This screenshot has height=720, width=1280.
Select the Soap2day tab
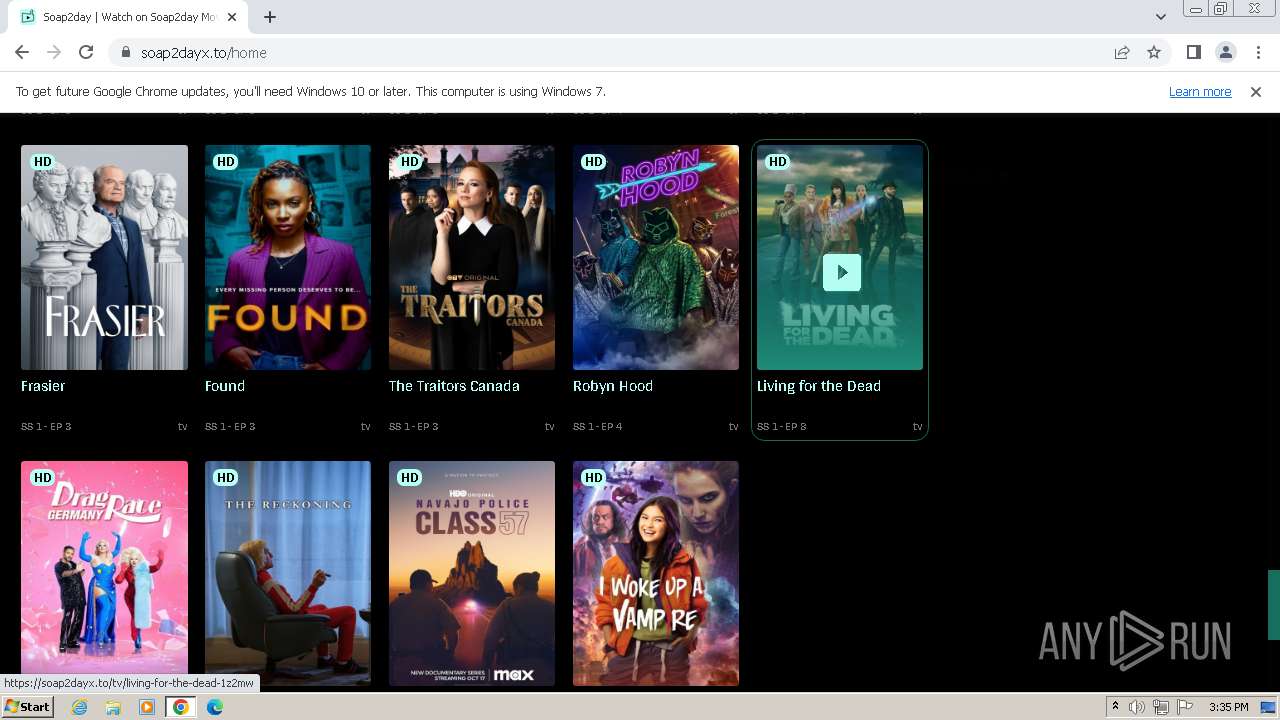coord(130,17)
